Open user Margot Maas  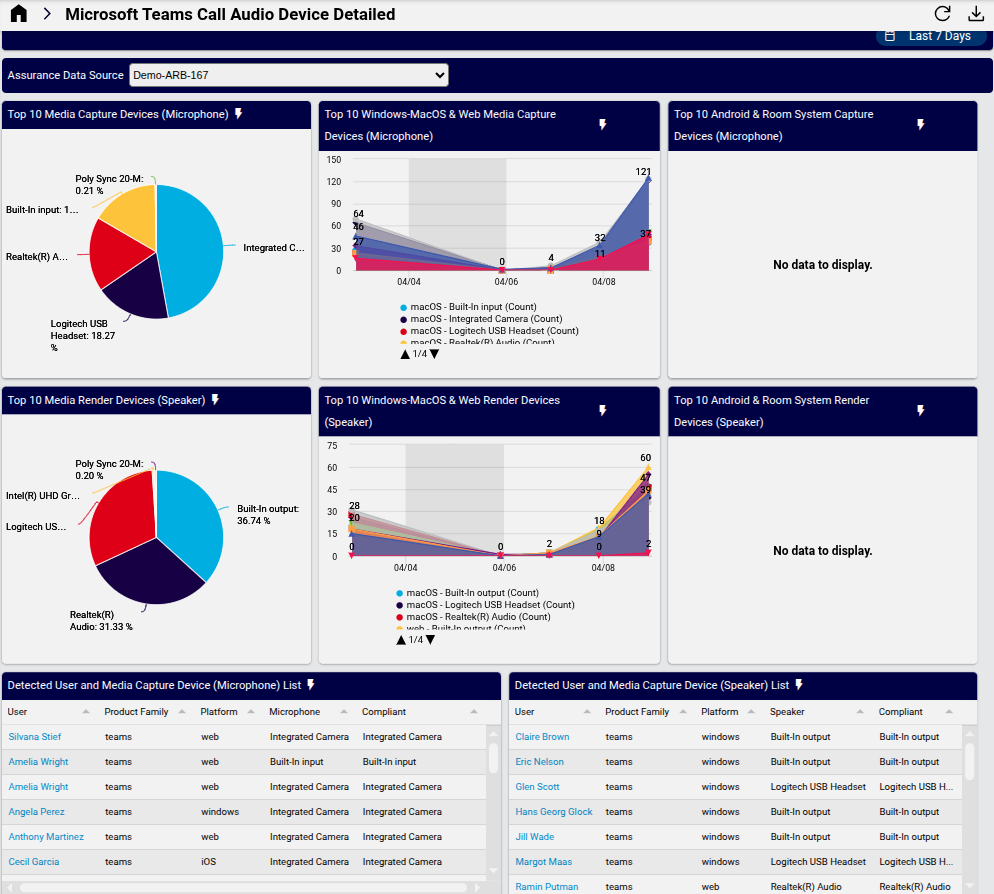coord(544,862)
